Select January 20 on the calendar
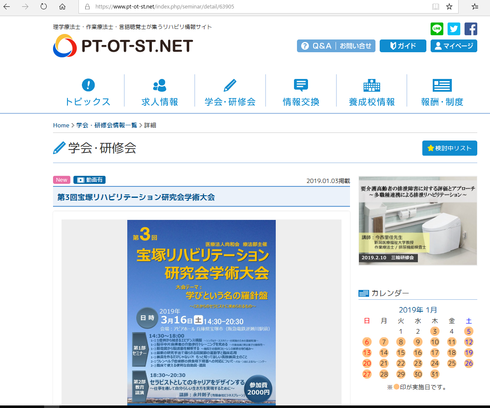 tap(367, 363)
